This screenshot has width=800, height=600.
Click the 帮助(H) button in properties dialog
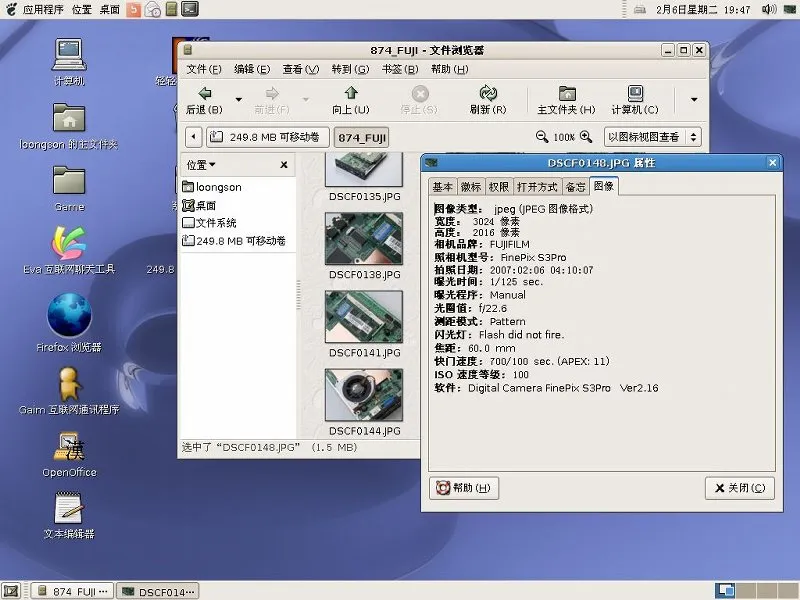click(464, 488)
